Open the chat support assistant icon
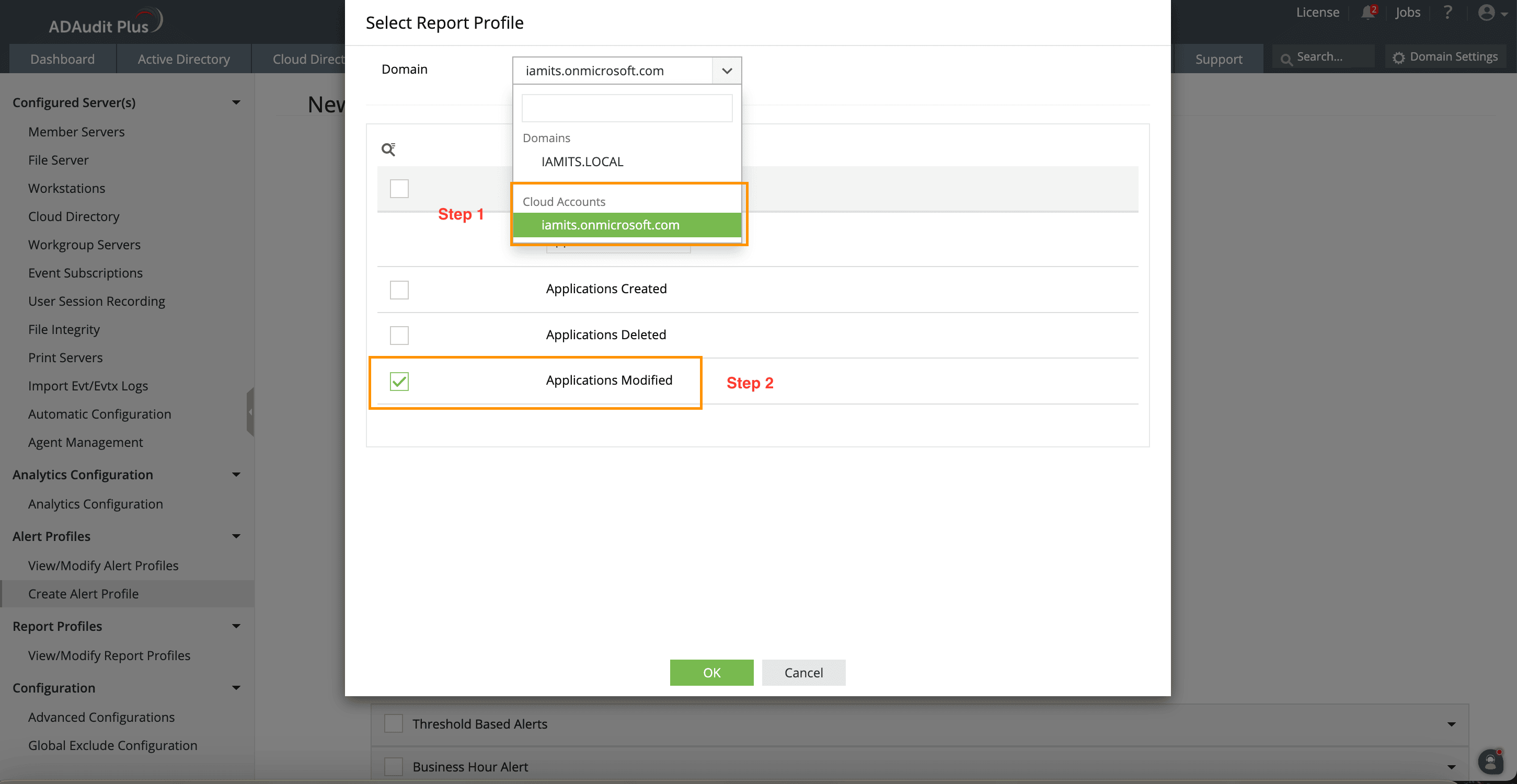This screenshot has width=1517, height=784. point(1490,762)
